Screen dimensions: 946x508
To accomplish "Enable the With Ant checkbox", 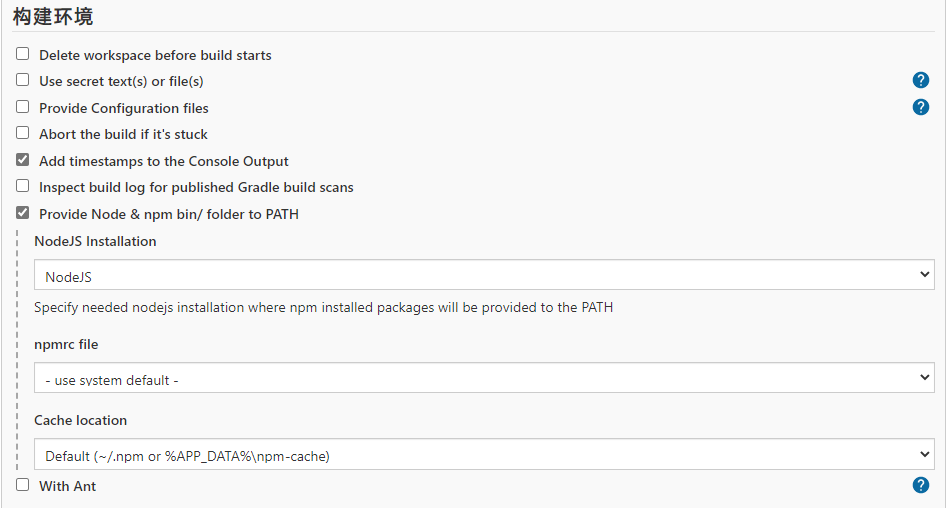I will (x=23, y=485).
